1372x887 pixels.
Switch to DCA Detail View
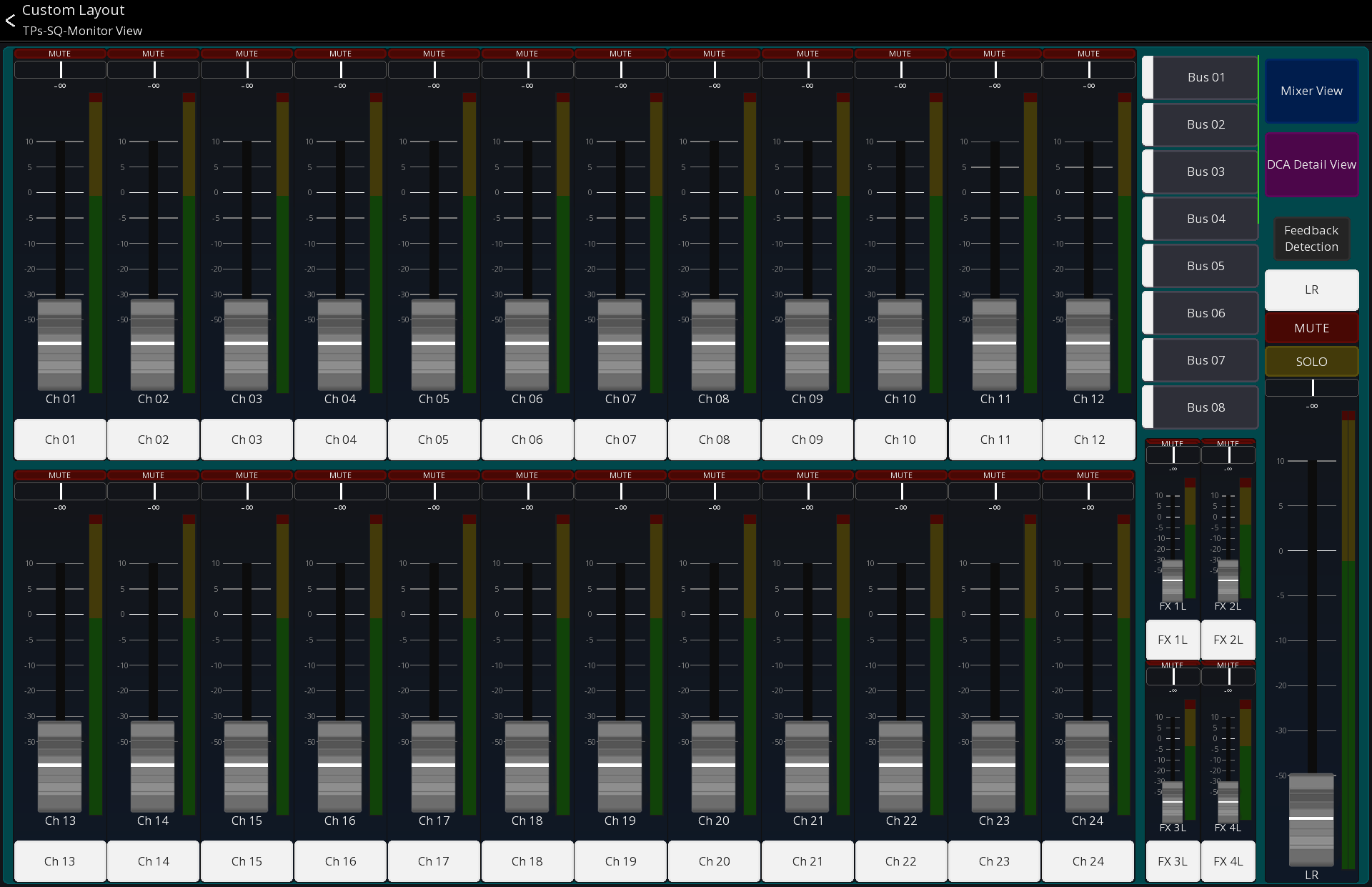pos(1312,164)
